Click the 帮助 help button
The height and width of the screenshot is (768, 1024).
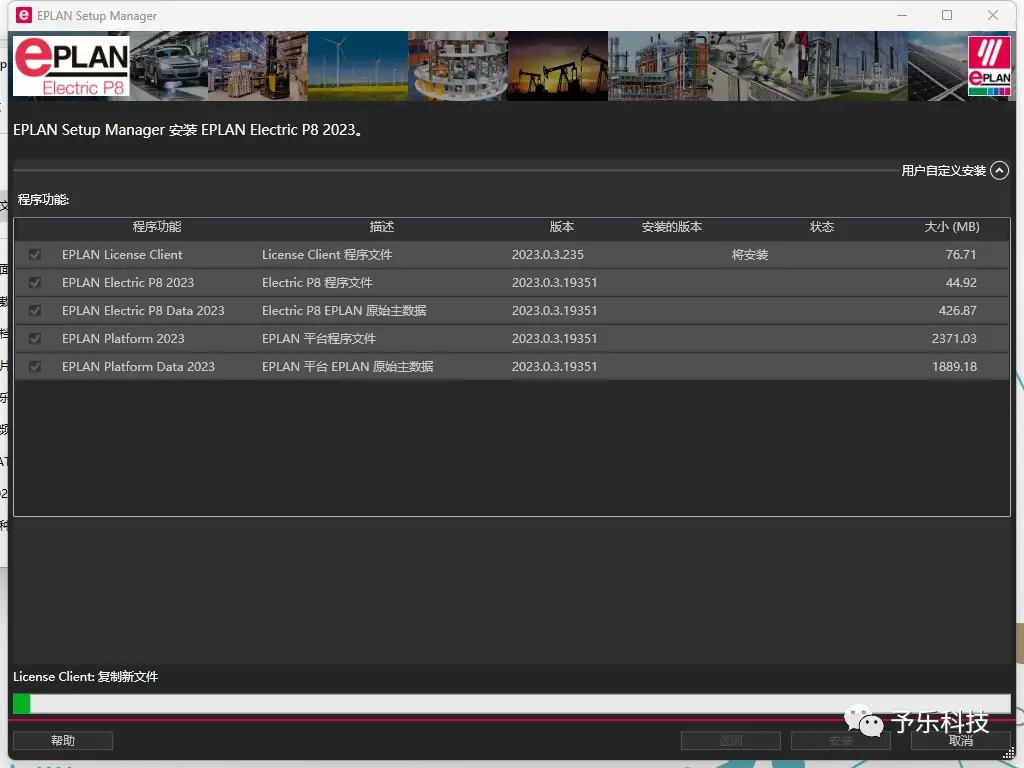(x=63, y=741)
